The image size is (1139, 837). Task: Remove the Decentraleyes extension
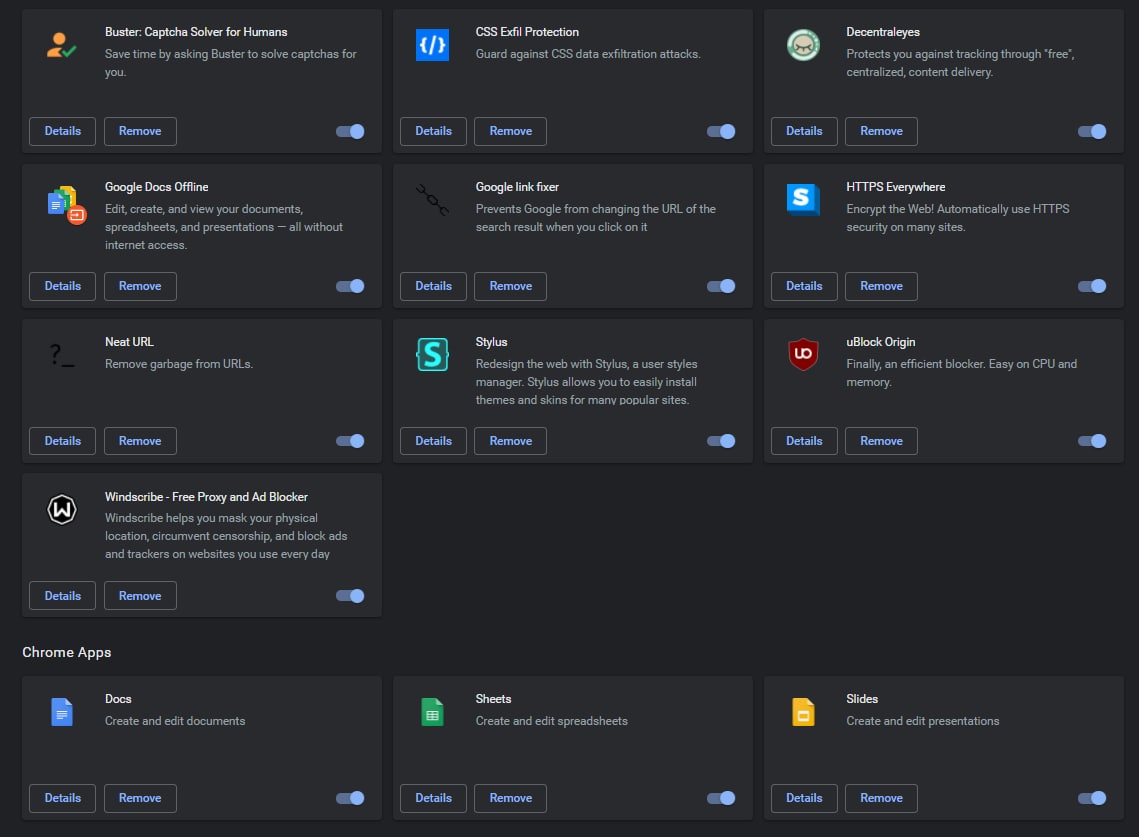click(881, 132)
